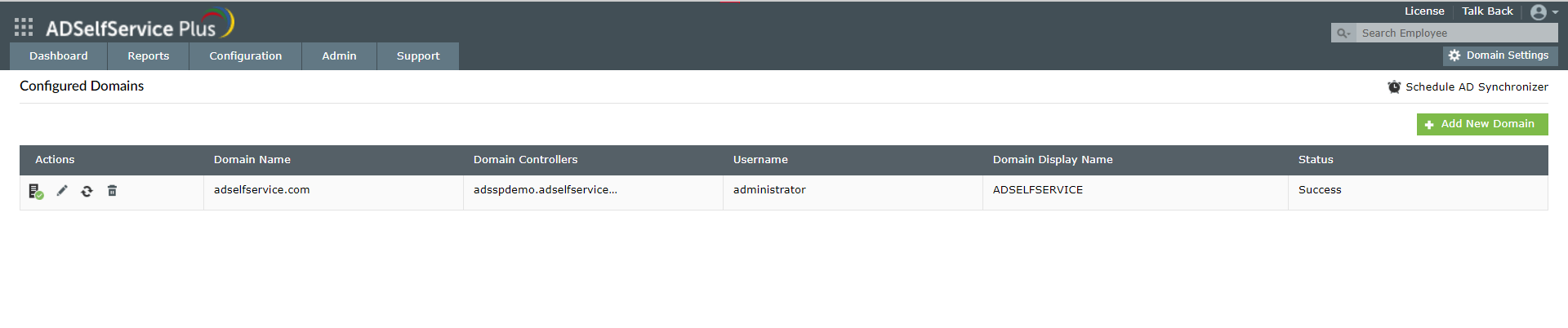Go to the Configuration tab
Viewport: 1568px width, 328px height.
click(x=246, y=56)
